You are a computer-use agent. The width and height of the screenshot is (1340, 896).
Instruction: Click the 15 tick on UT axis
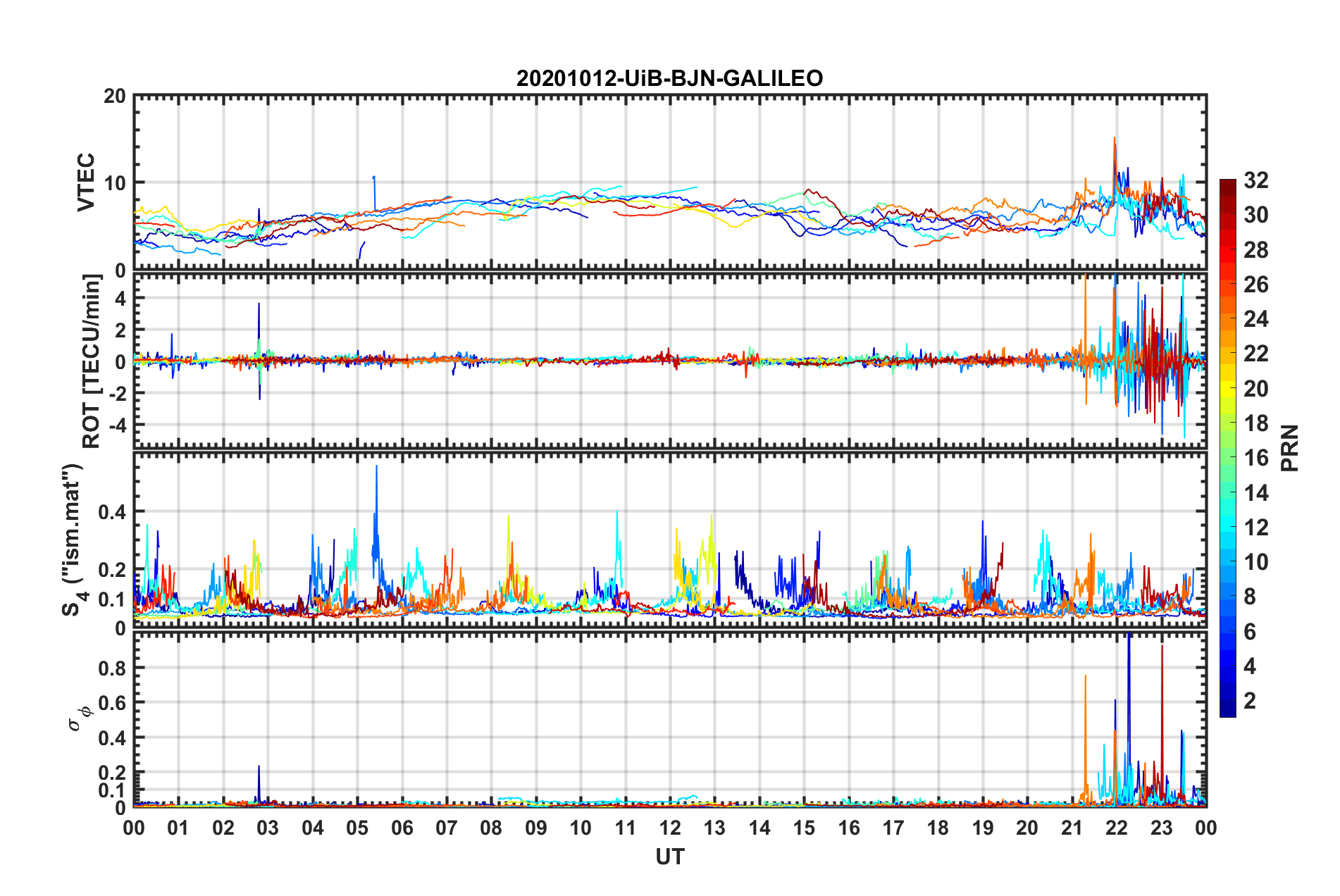(804, 828)
